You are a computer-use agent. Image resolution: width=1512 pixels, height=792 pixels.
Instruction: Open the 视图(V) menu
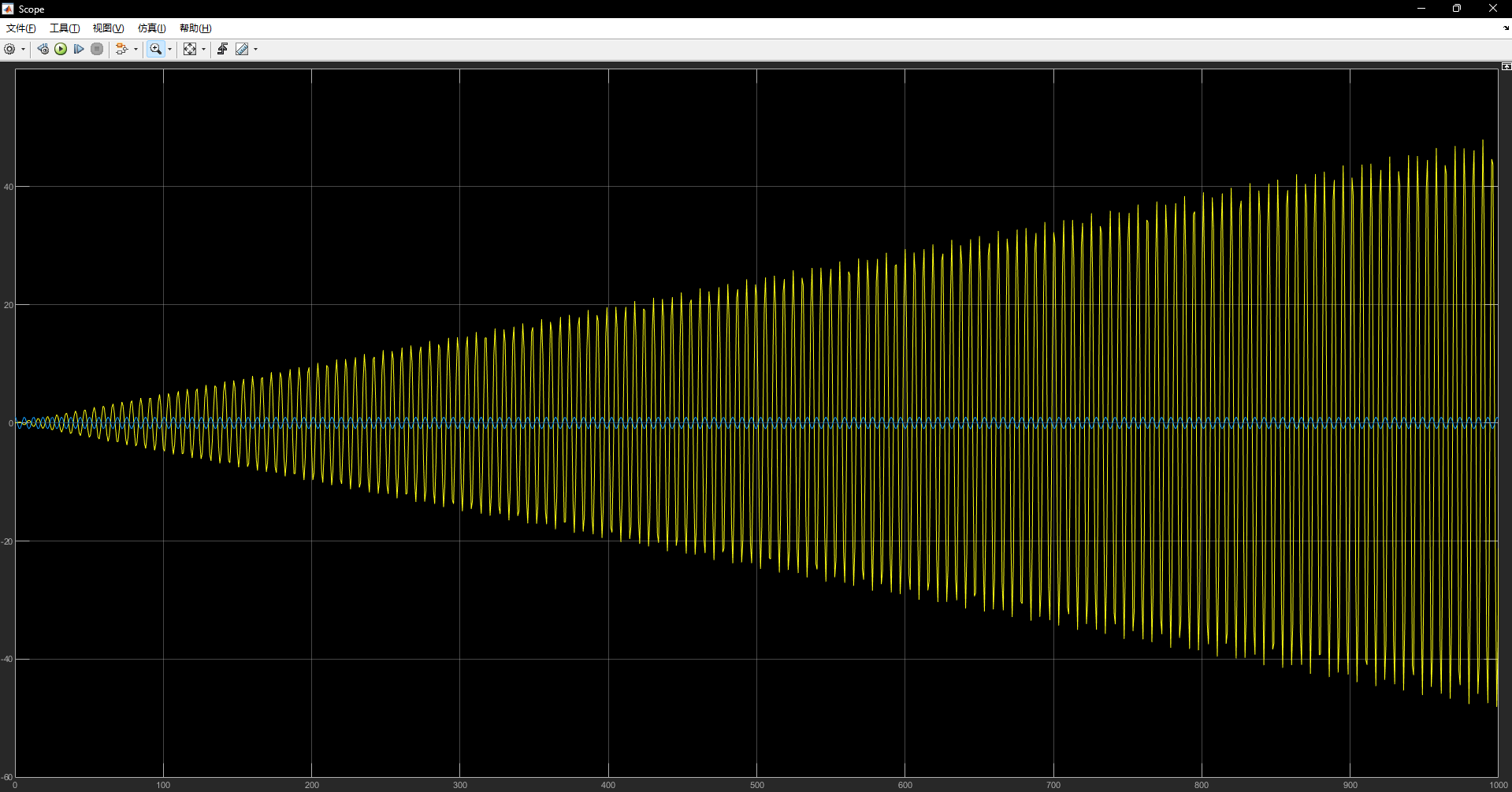click(108, 28)
